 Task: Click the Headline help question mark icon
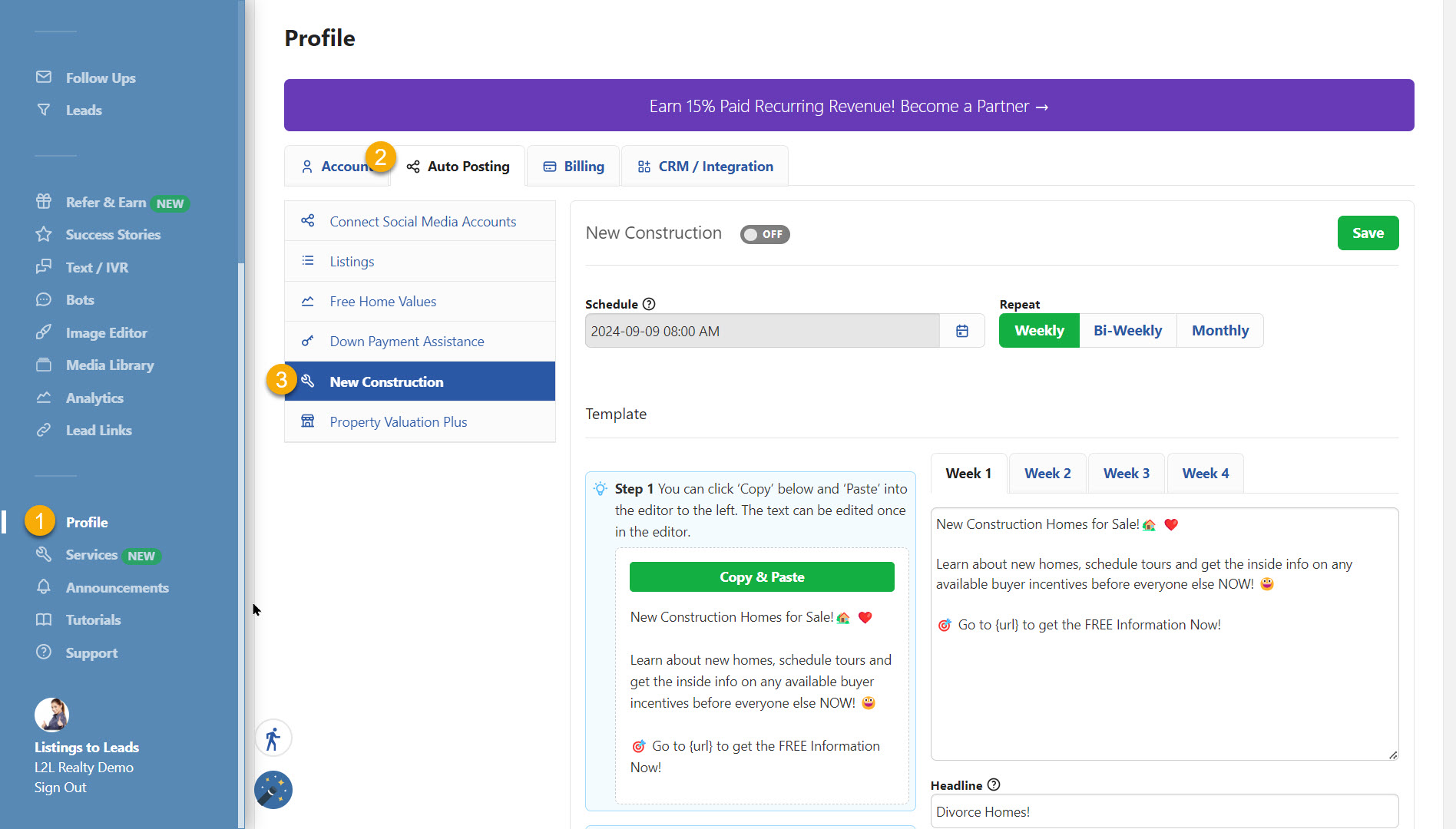(994, 784)
